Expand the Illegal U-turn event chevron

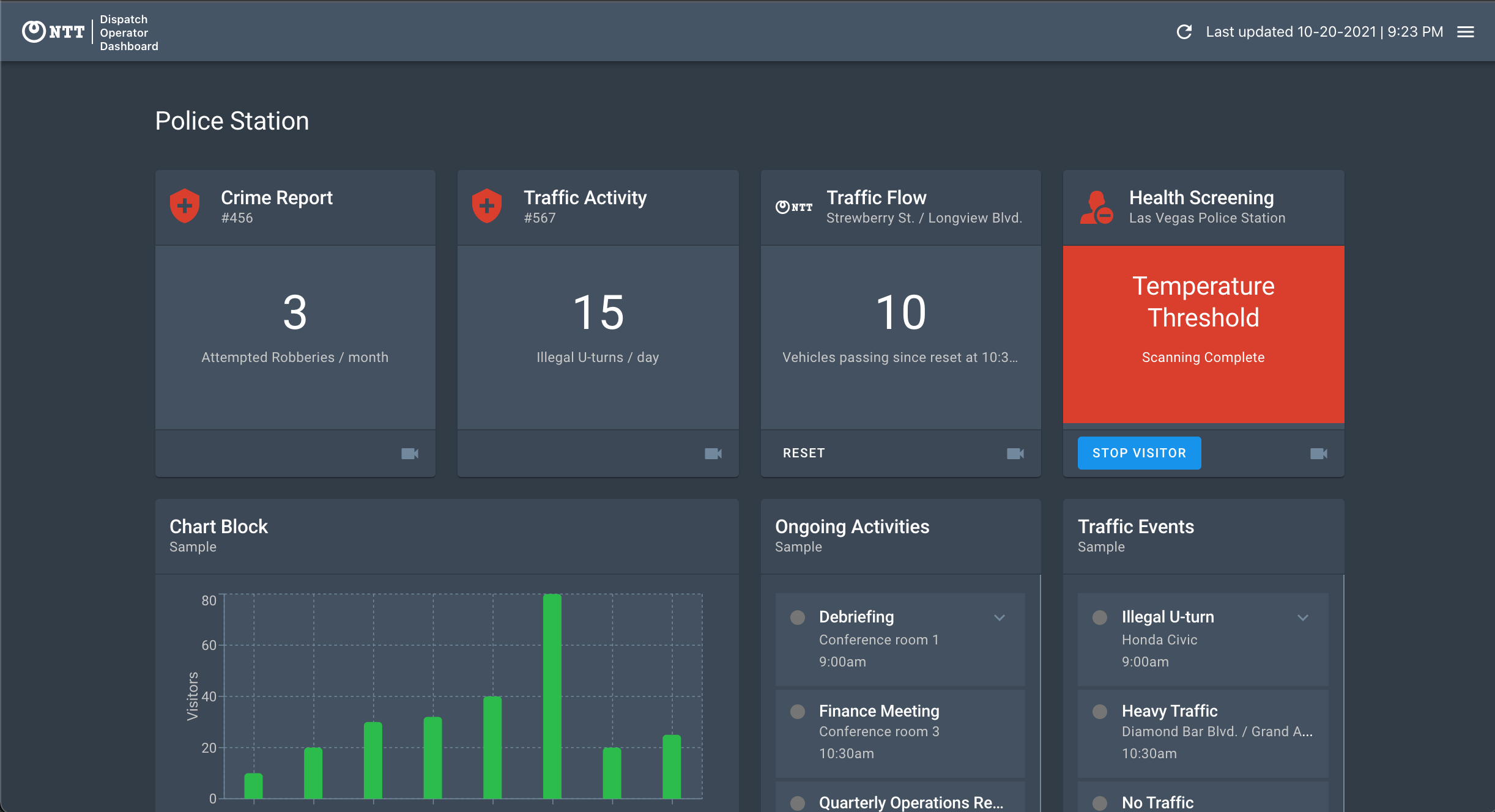(x=1303, y=618)
